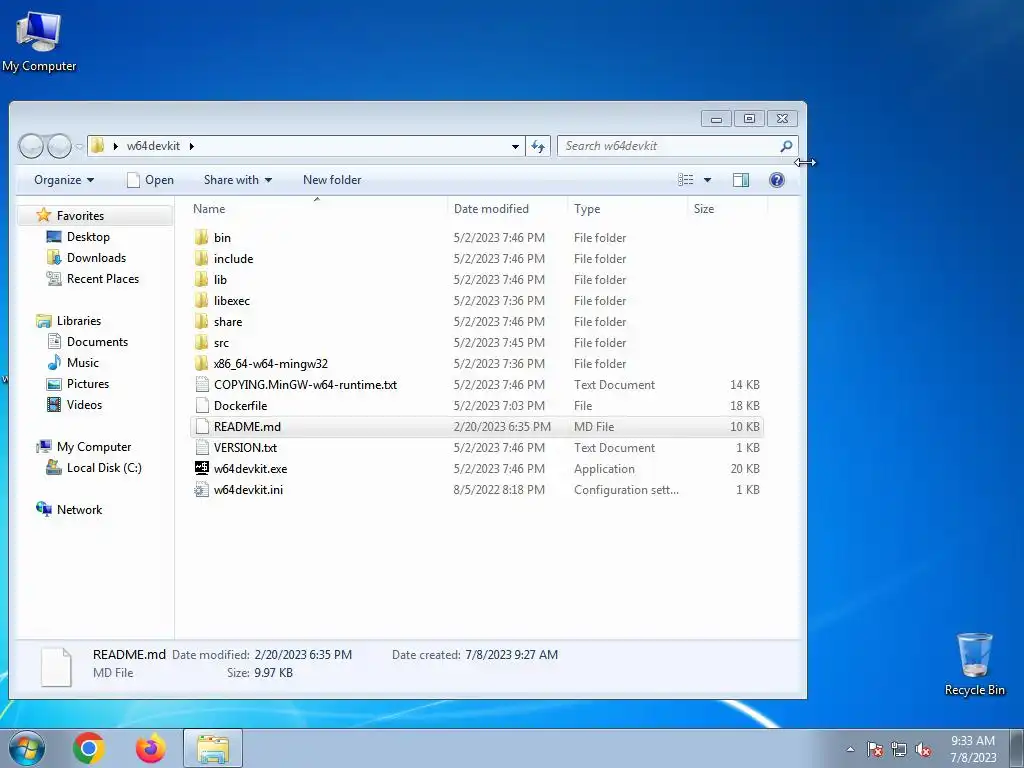Click the network tray icon
Screen dimensions: 1024x768
(x=899, y=749)
